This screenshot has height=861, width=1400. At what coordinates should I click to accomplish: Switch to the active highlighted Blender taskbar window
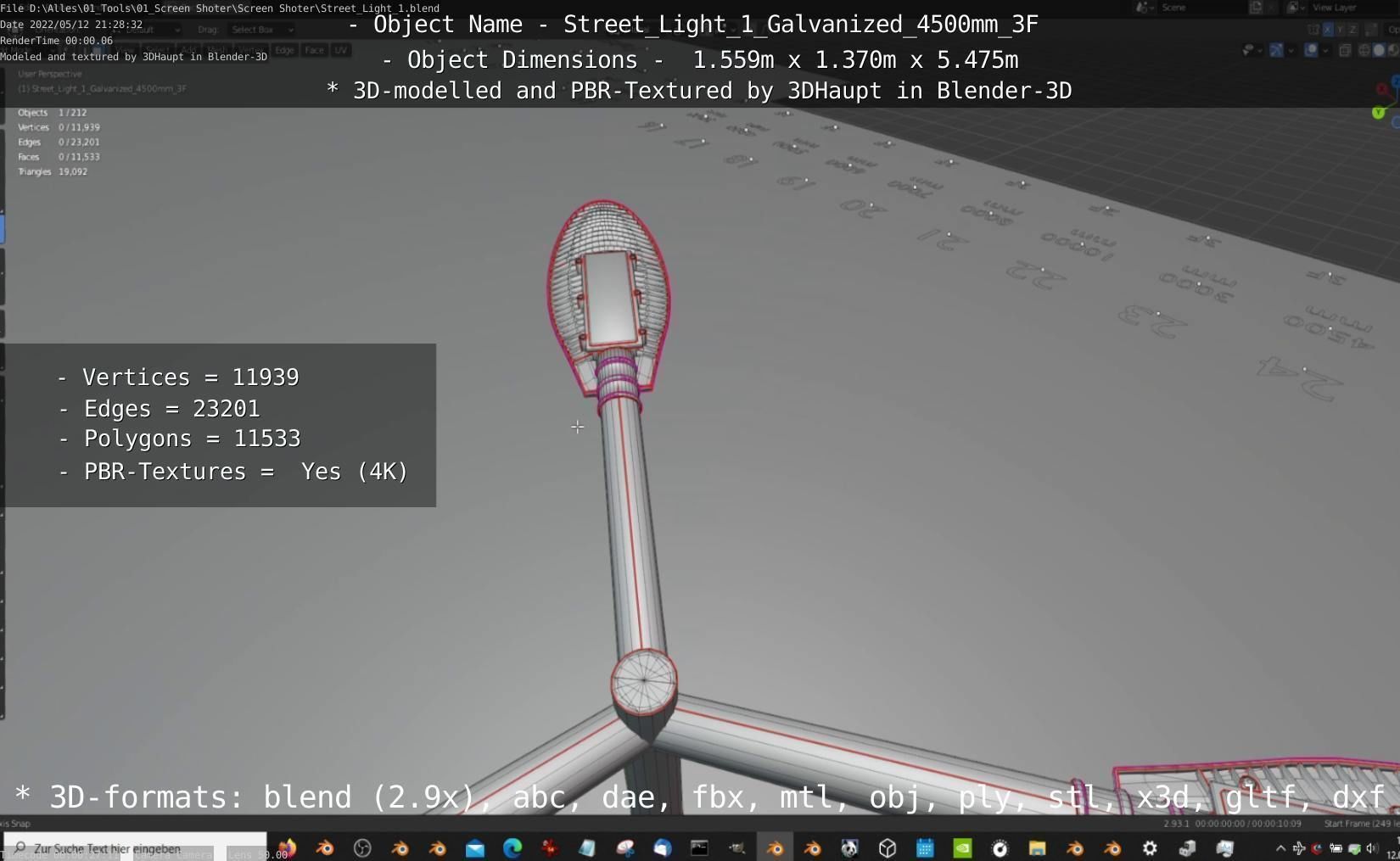coord(775,847)
